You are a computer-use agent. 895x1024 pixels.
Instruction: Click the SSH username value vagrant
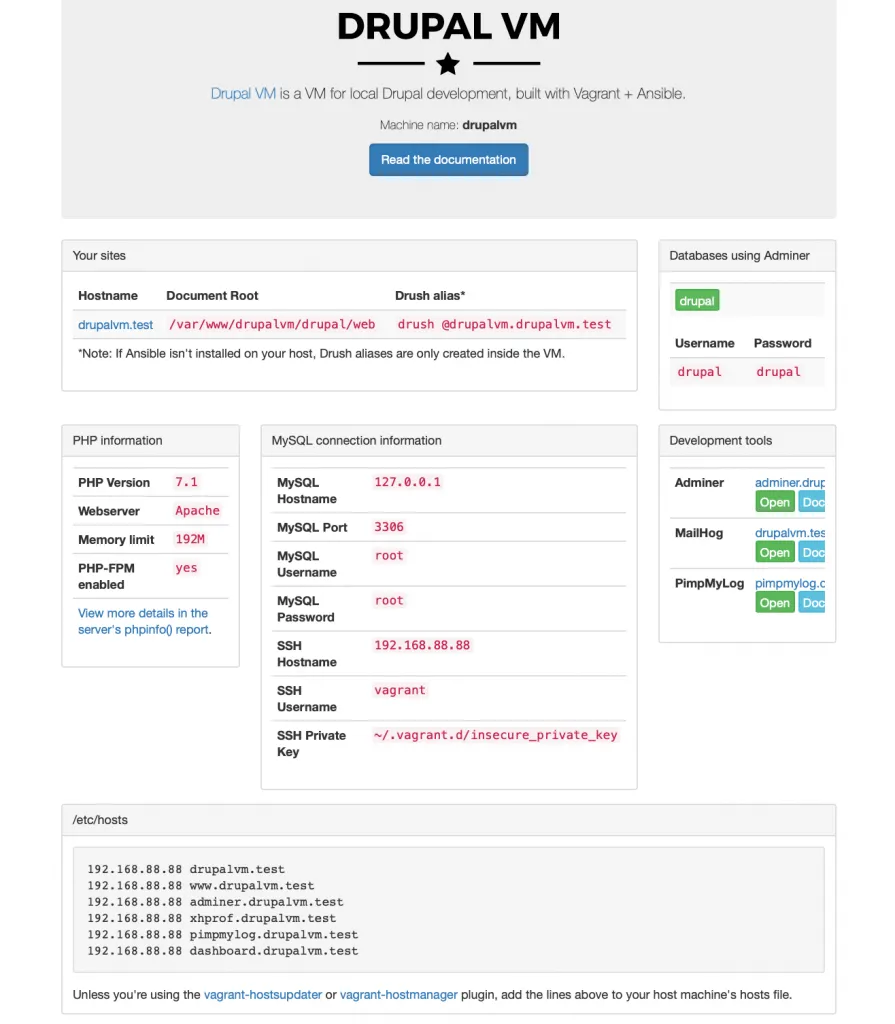399,690
